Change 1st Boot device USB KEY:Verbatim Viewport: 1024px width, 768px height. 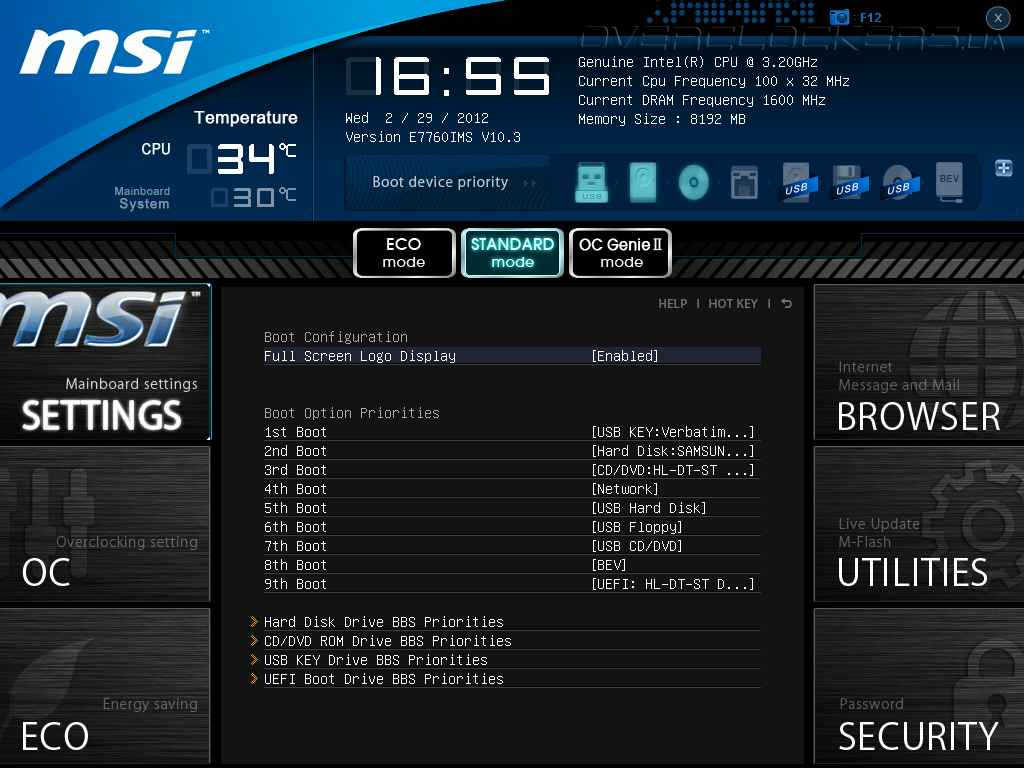[x=673, y=432]
